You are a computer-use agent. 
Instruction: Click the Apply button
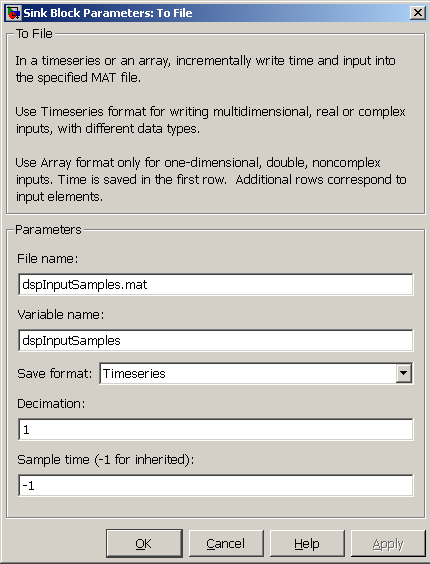pos(388,543)
